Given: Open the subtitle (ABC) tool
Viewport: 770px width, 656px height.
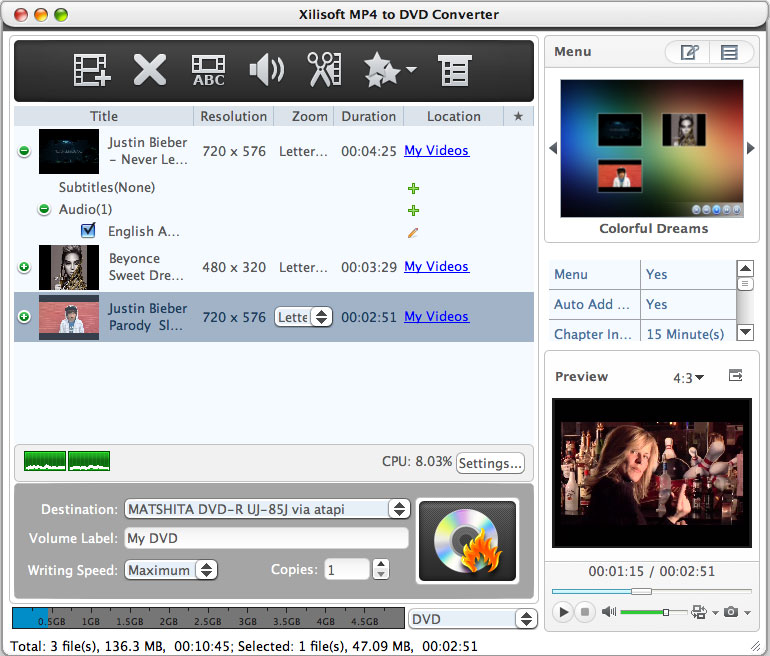Looking at the screenshot, I should point(208,70).
